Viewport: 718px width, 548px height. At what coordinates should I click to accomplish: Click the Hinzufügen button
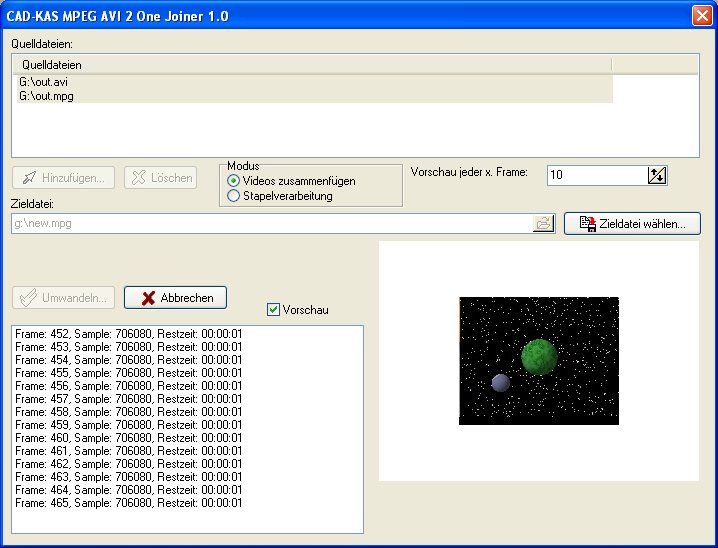(64, 178)
